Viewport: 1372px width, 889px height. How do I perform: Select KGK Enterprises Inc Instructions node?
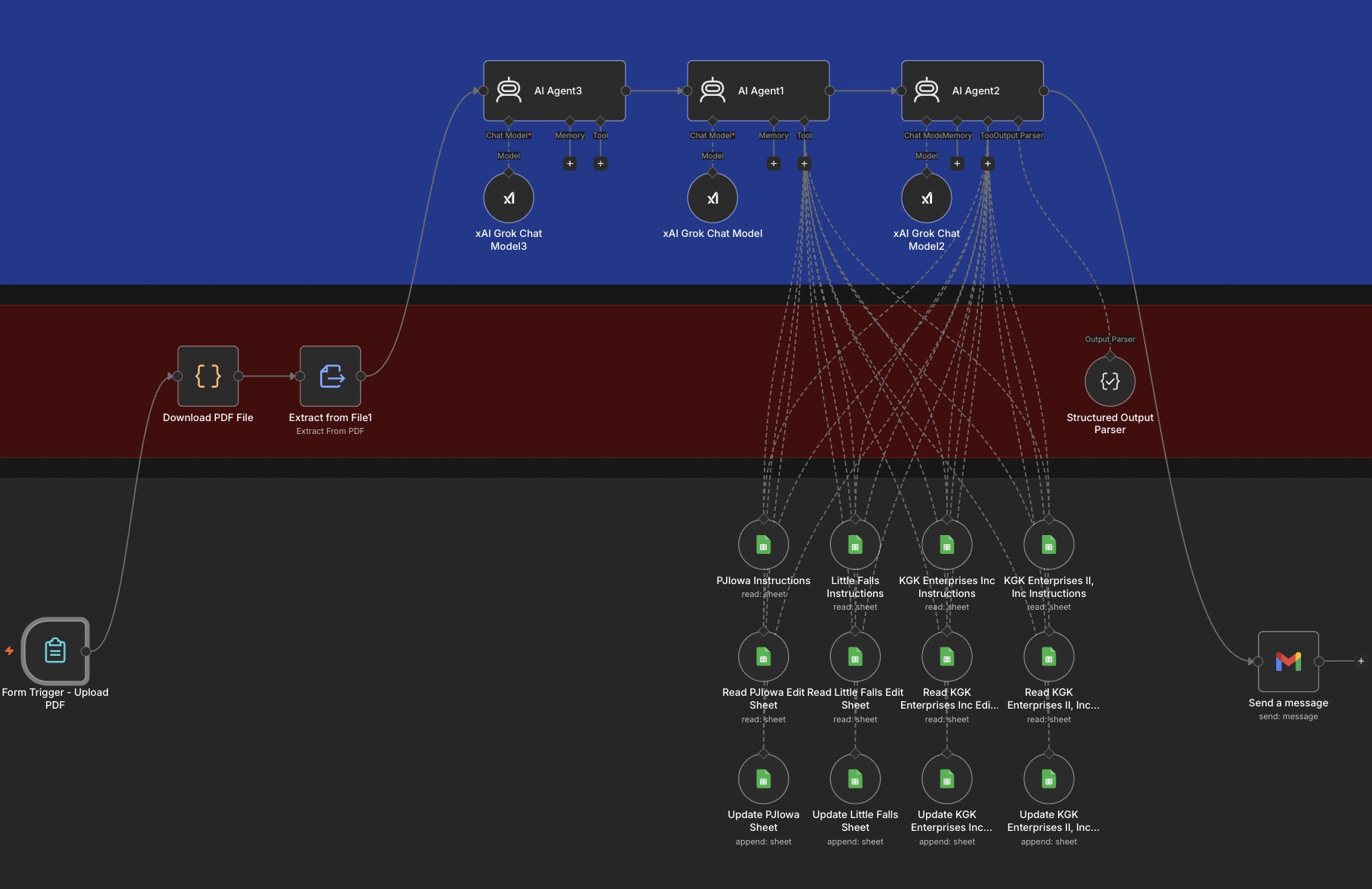947,544
